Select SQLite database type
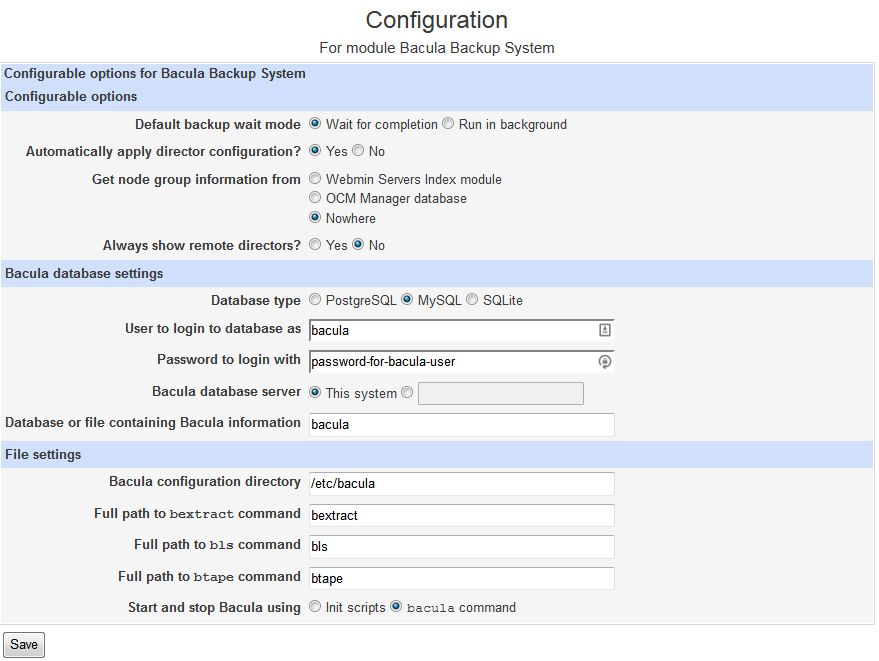879x661 pixels. 473,299
